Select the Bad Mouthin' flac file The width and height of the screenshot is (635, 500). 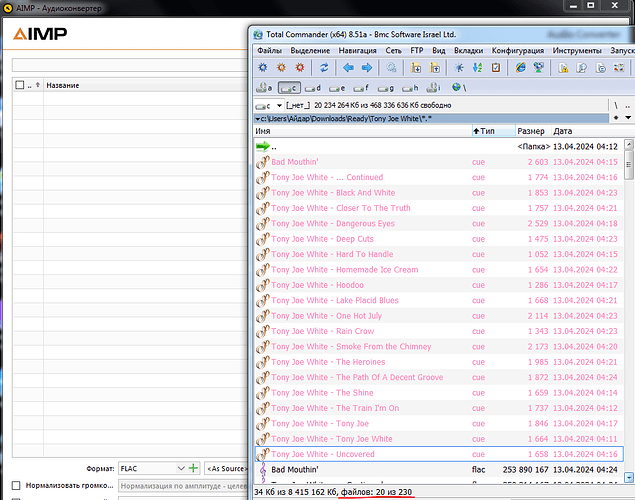[x=439, y=470]
